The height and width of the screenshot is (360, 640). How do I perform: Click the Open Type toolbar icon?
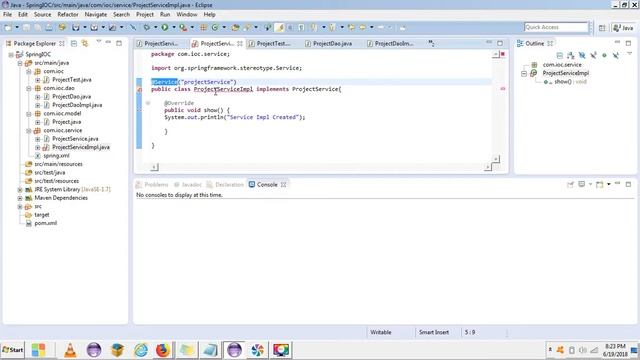(x=235, y=27)
